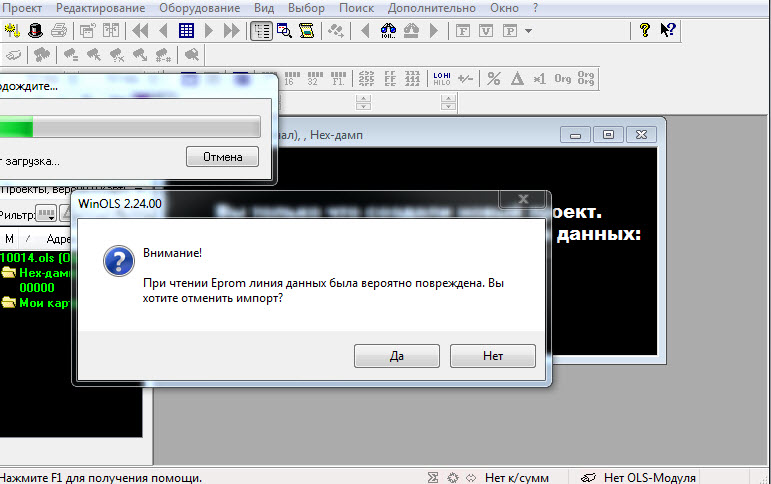Open the Оборудование menu

(200, 8)
